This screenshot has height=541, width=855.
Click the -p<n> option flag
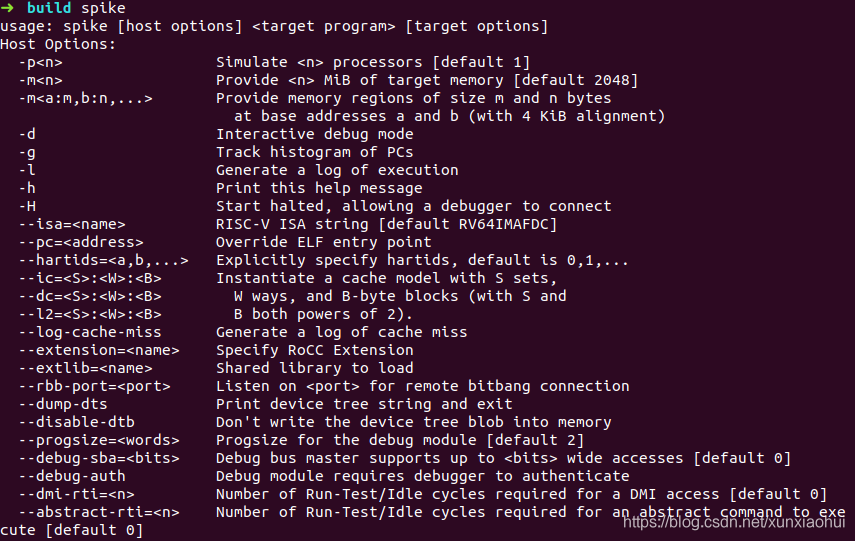40,62
